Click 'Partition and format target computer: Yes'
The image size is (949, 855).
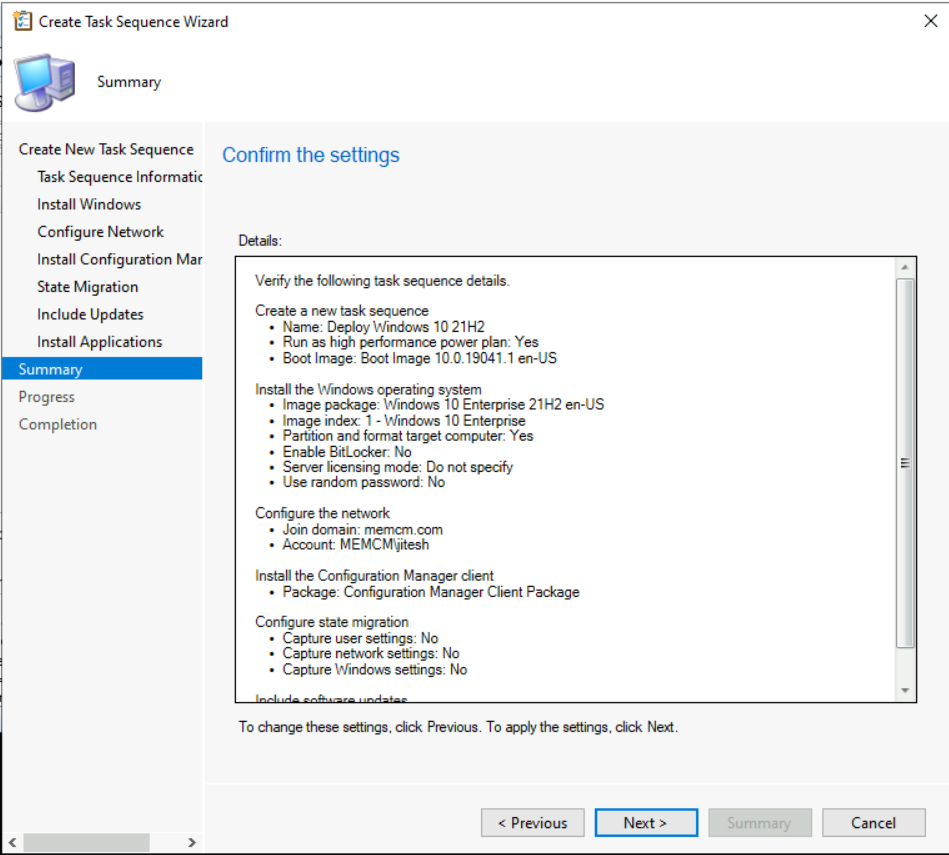[407, 436]
